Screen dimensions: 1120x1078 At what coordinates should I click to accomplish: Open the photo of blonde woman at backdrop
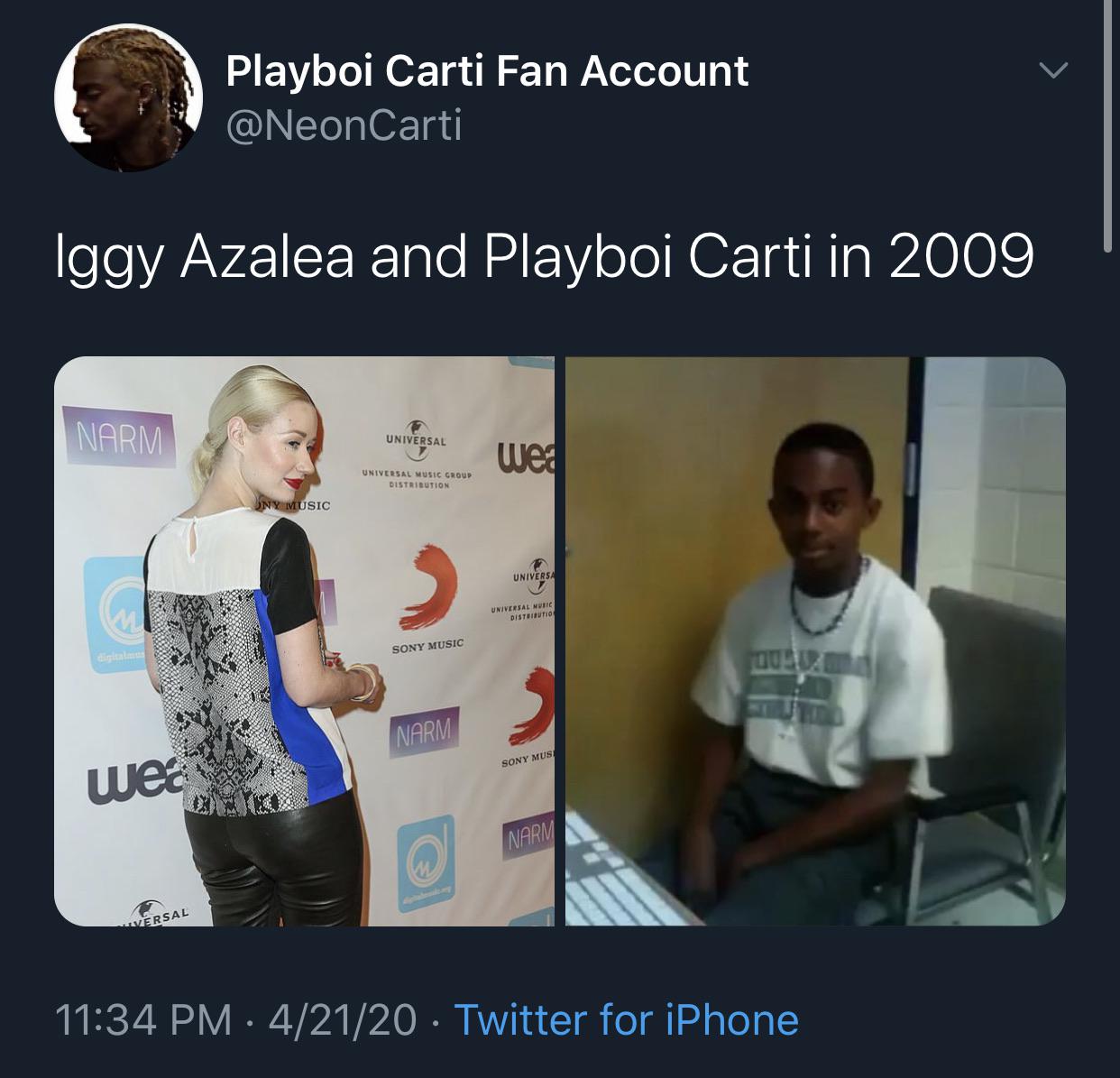click(x=305, y=641)
